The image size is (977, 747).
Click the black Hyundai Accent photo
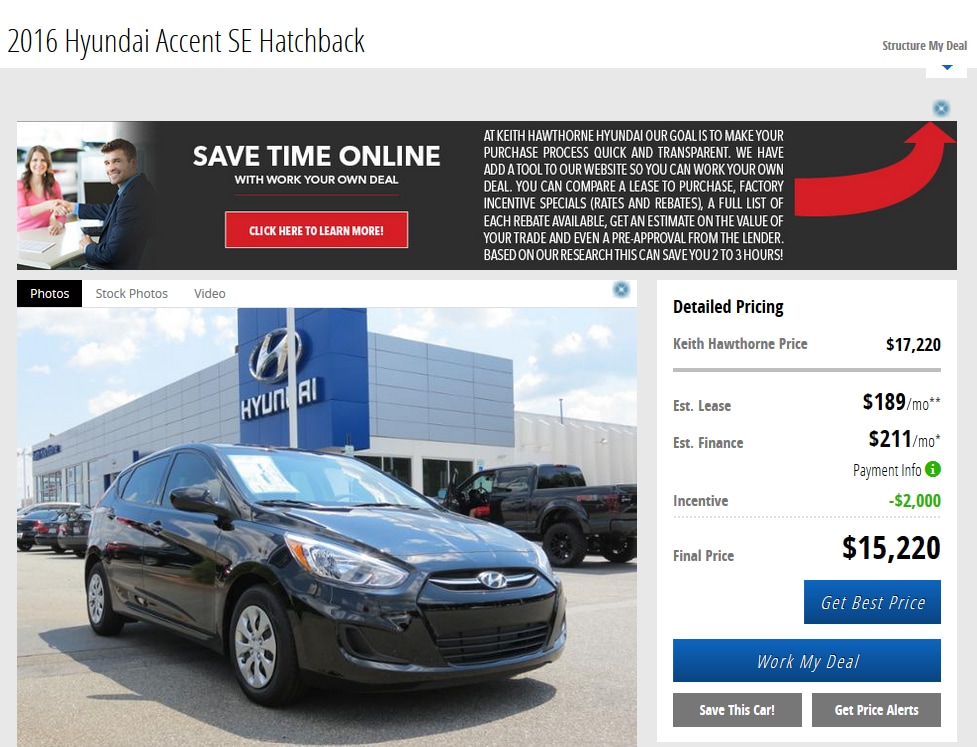tap(326, 526)
